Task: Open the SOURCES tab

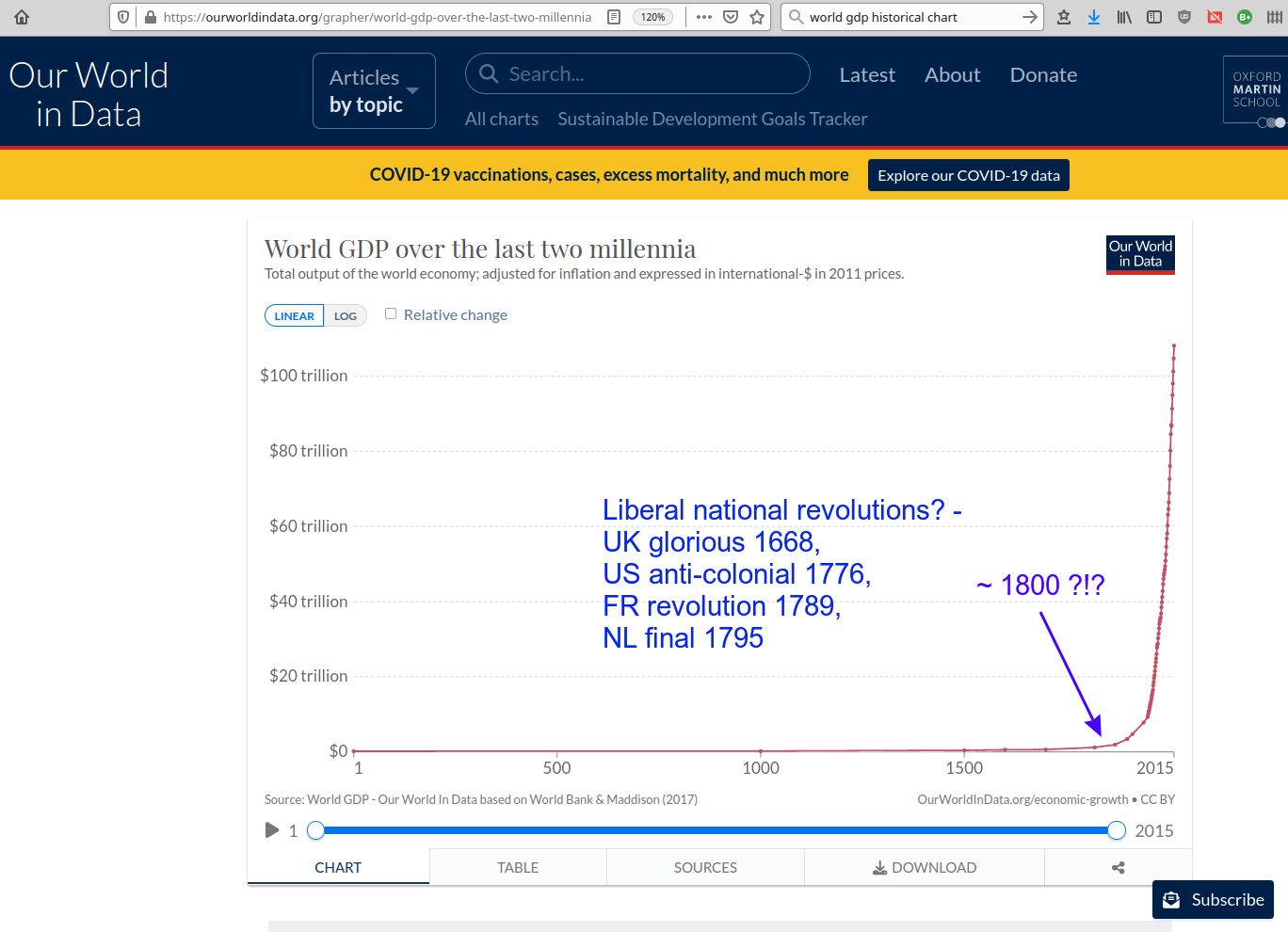Action: (705, 867)
